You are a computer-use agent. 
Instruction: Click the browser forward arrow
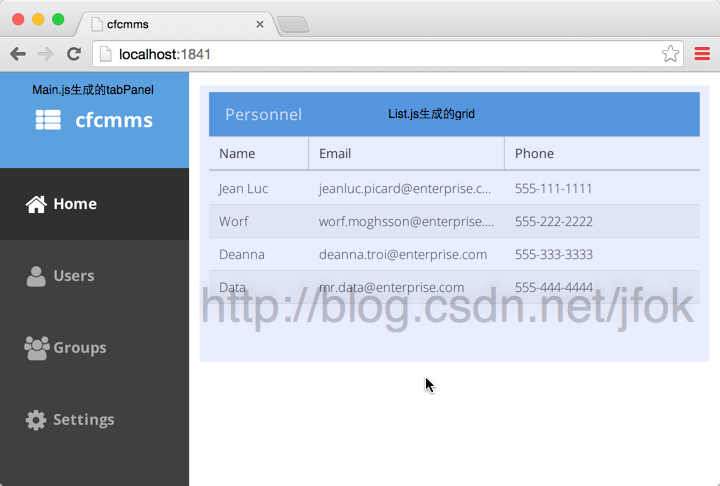point(45,54)
